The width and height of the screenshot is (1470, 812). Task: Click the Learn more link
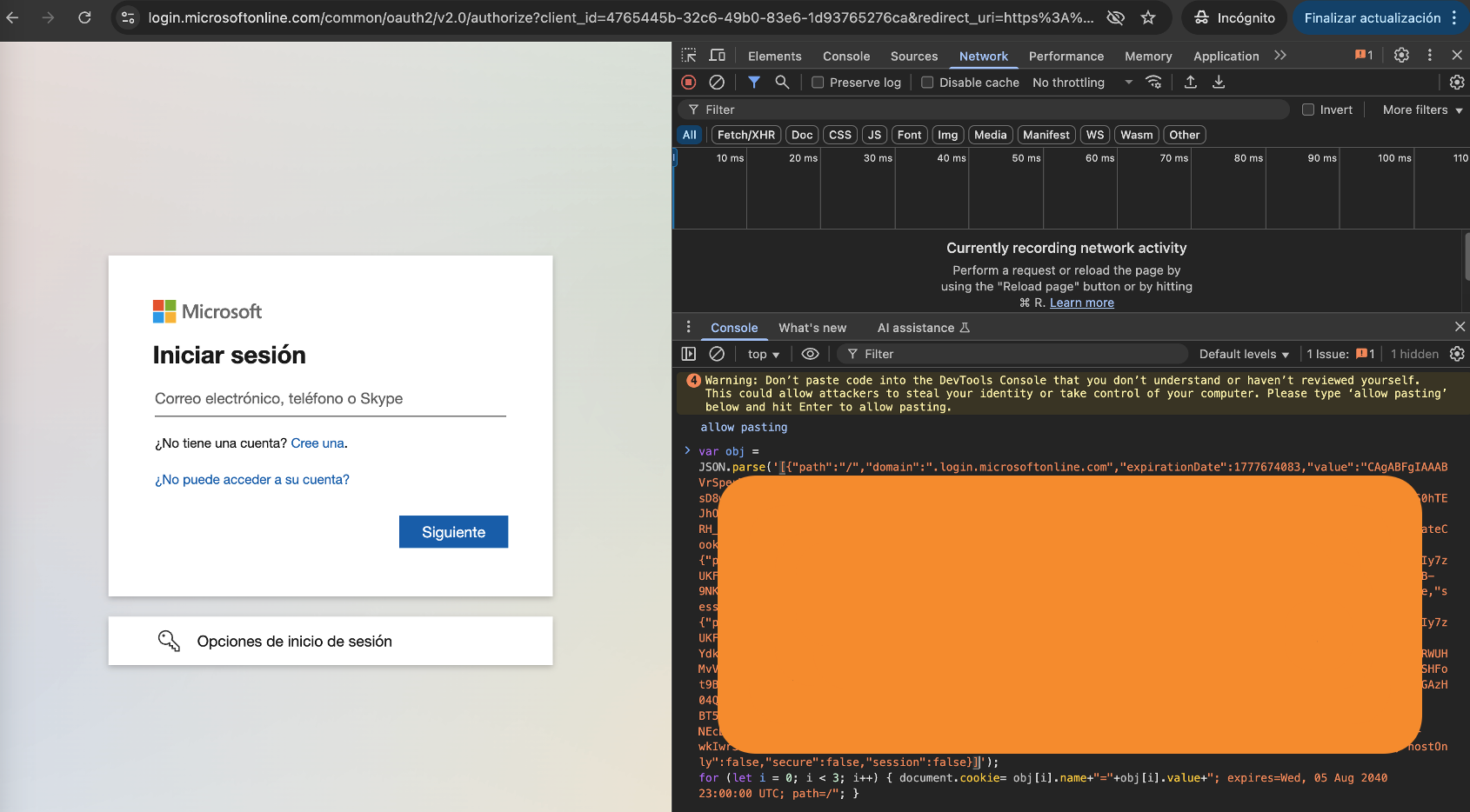pyautogui.click(x=1082, y=303)
